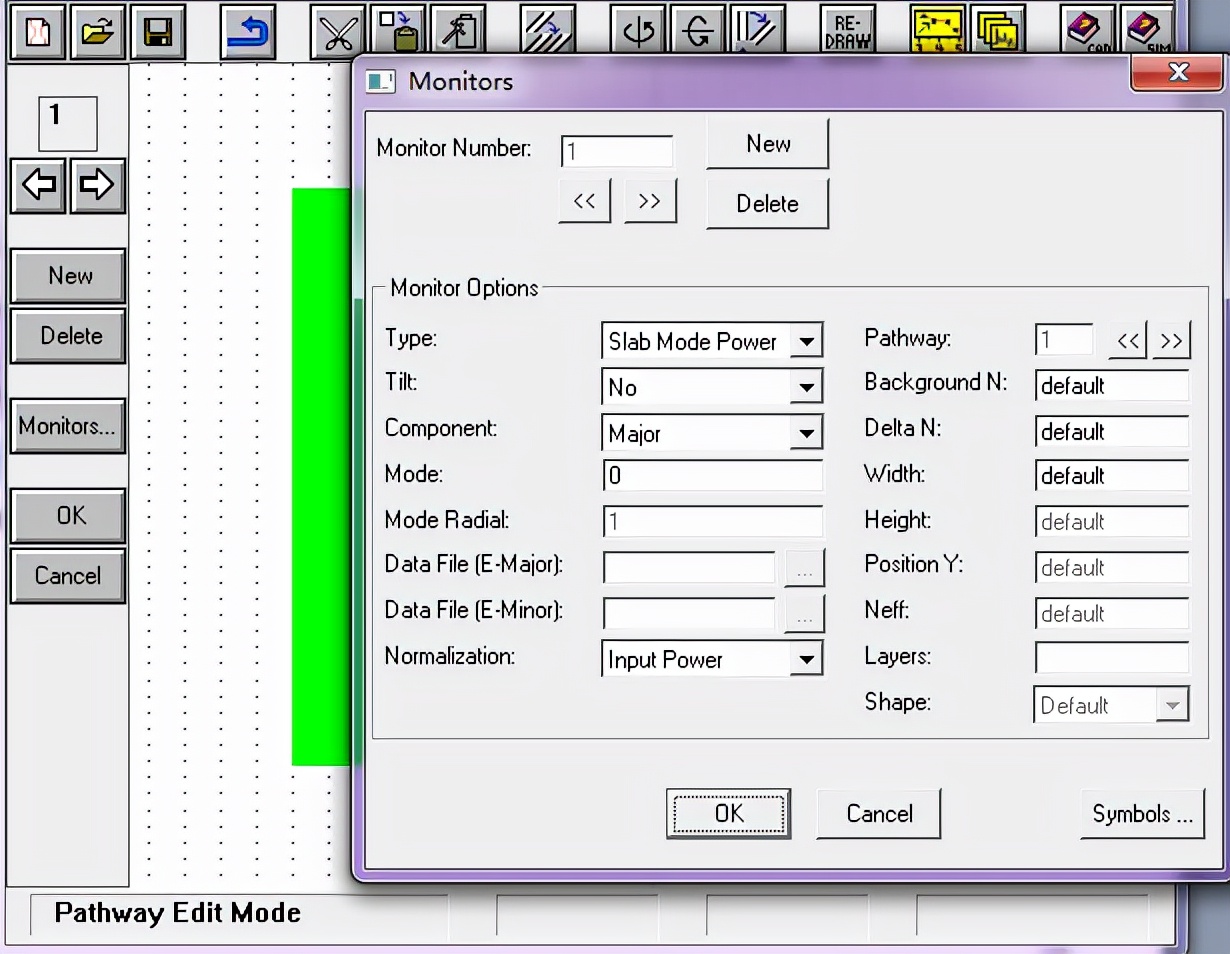Click the slanted lines with arrow icon
The width and height of the screenshot is (1230, 954).
point(757,33)
